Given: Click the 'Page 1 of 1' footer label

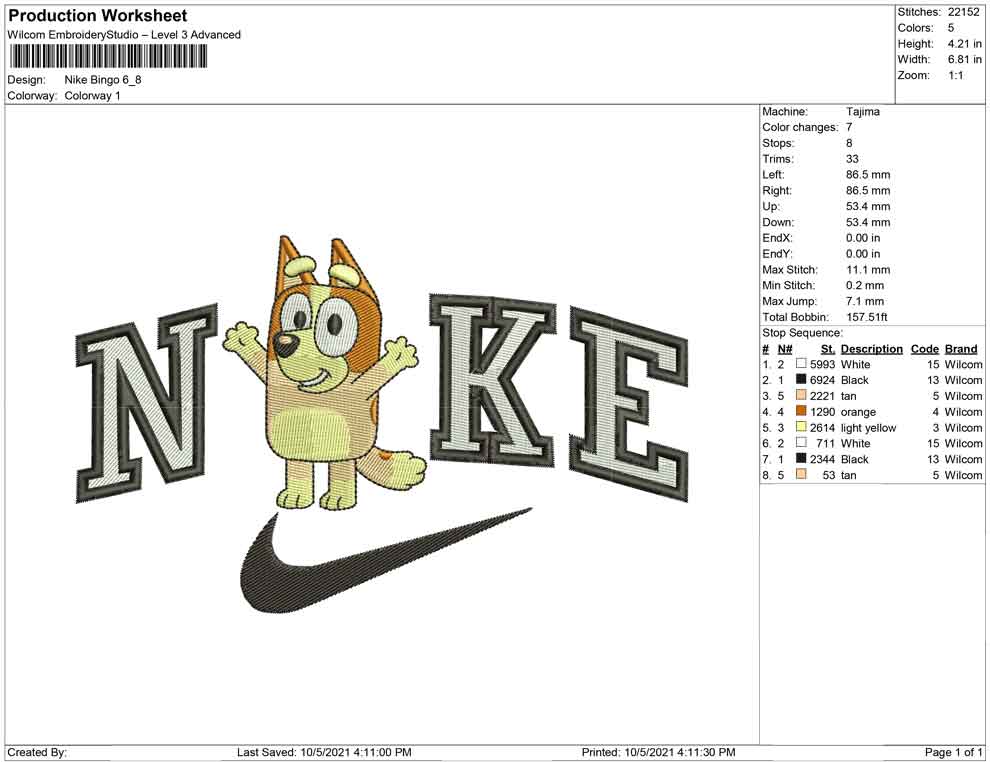Looking at the screenshot, I should coord(953,752).
